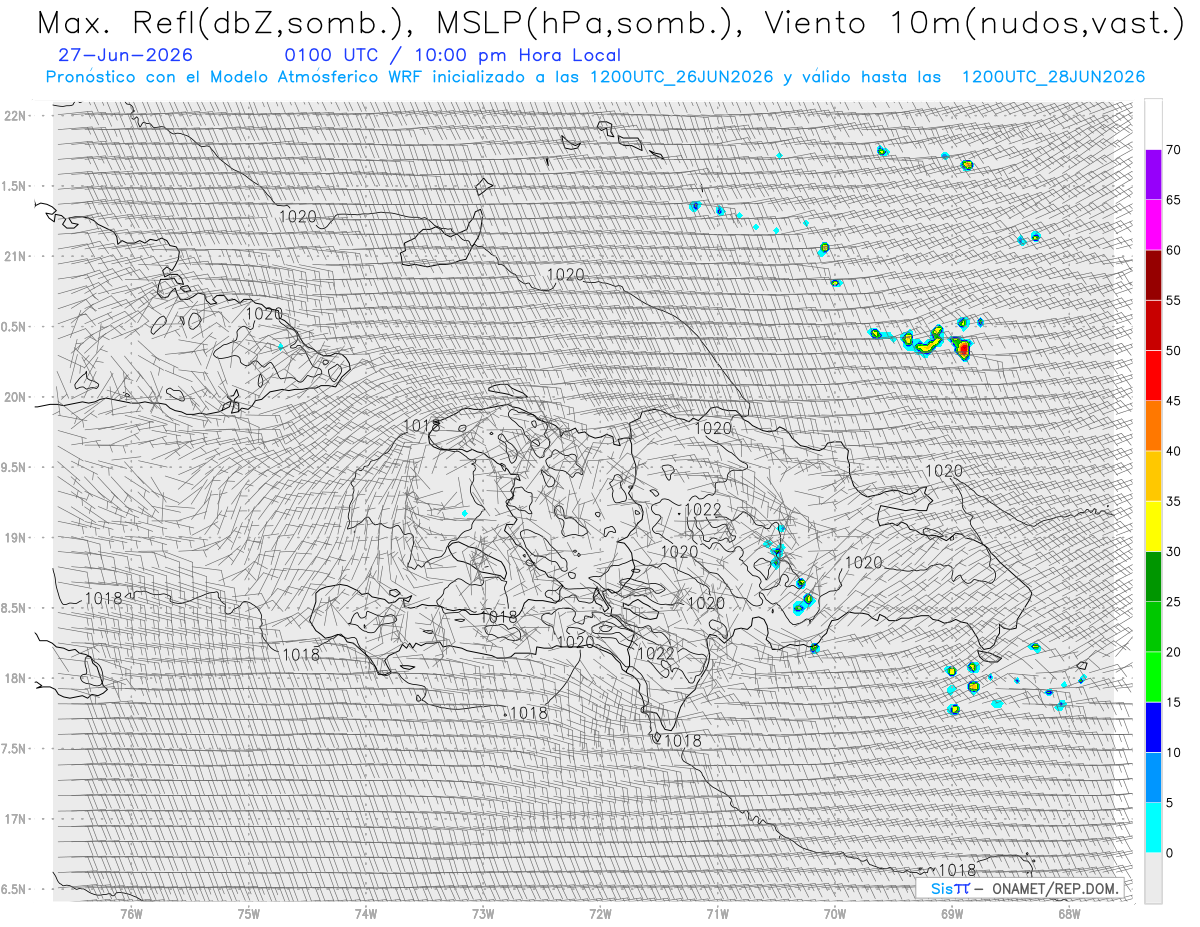Click the "21N" latitude label
The height and width of the screenshot is (927, 1200).
[x=16, y=256]
